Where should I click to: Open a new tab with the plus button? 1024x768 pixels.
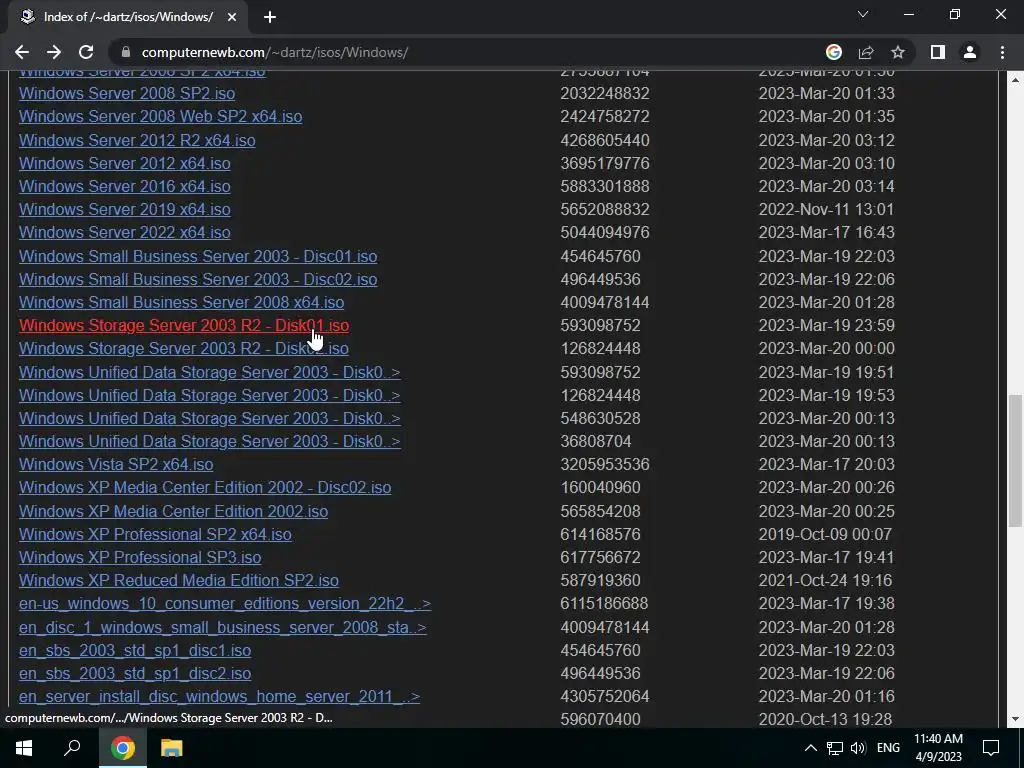tap(270, 17)
